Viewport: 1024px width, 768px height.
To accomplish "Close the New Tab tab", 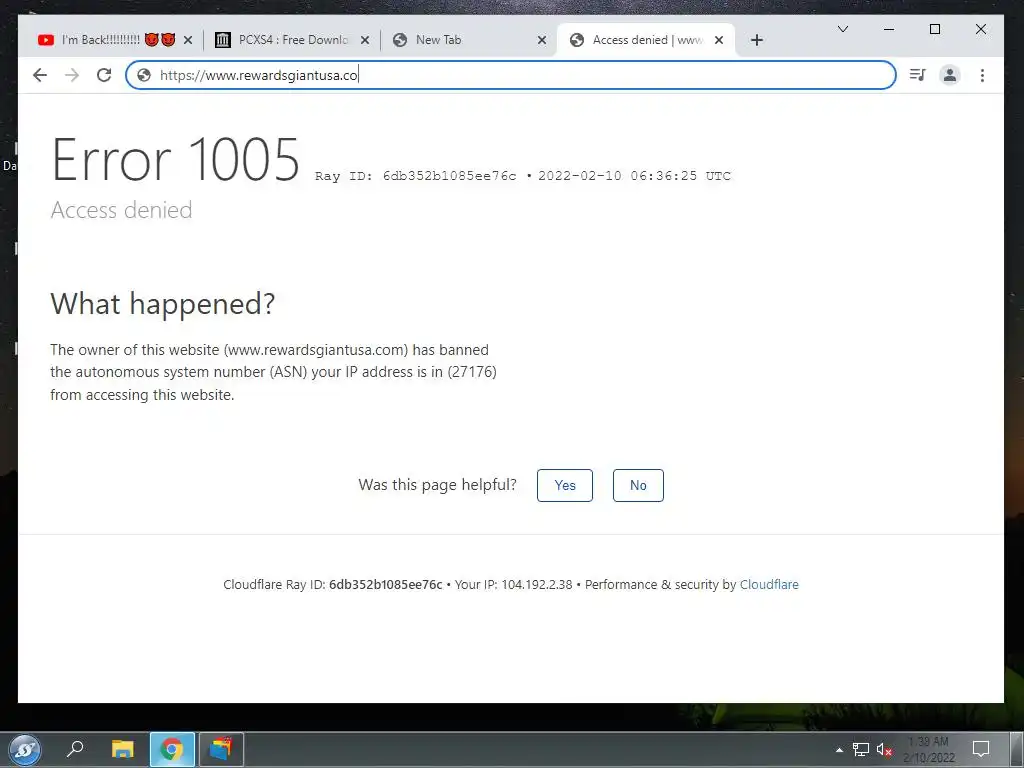I will point(542,40).
